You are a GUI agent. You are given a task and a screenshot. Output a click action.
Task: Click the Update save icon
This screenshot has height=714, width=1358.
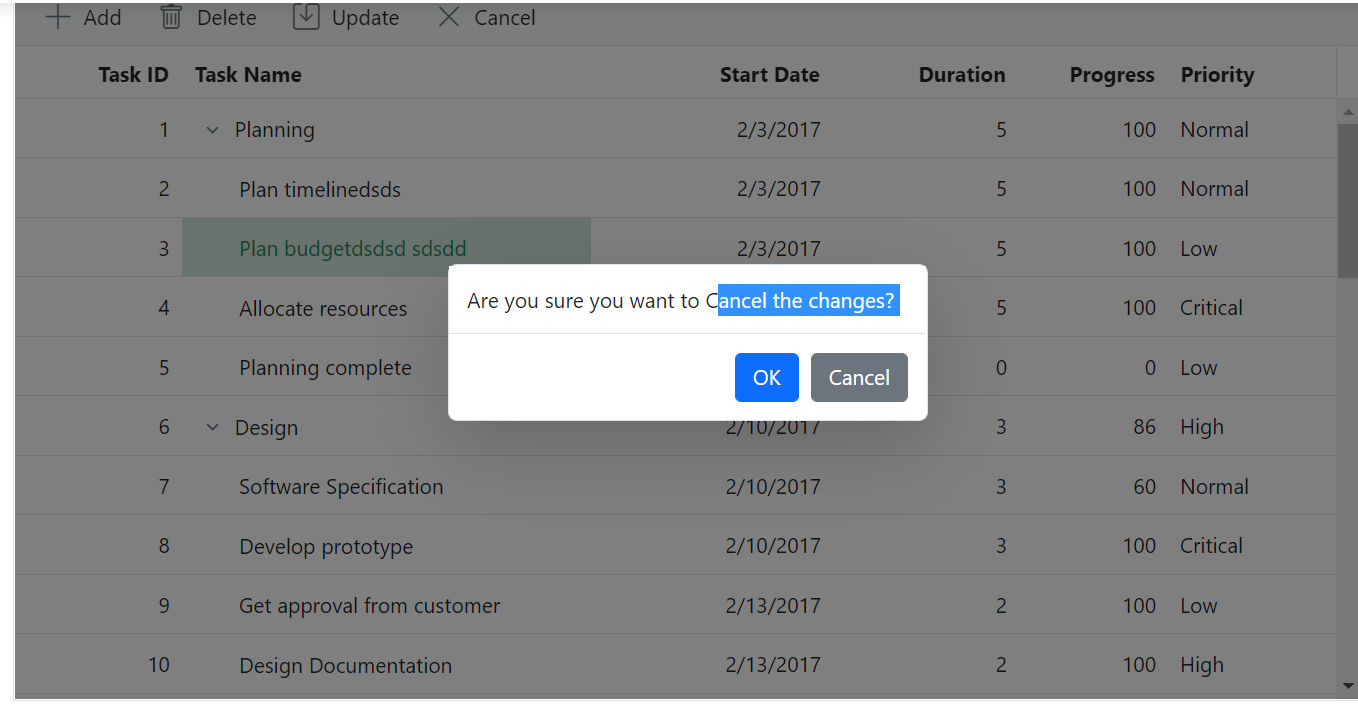pos(306,17)
